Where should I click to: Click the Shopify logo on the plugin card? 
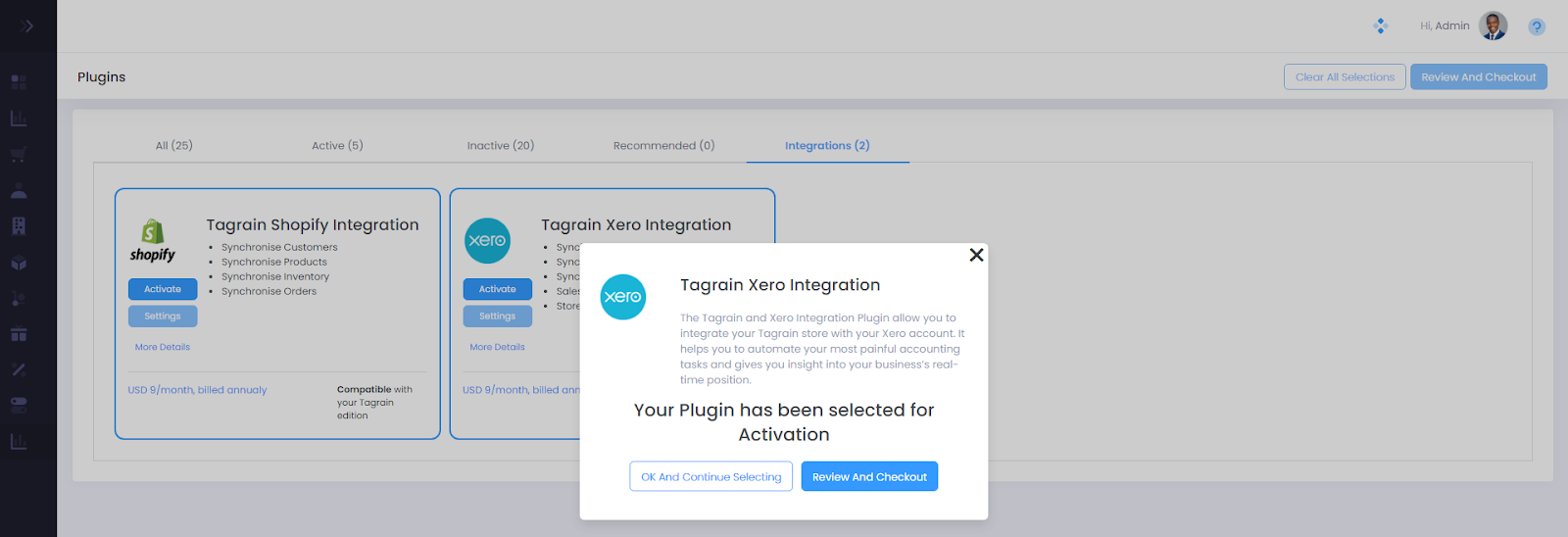click(x=153, y=241)
